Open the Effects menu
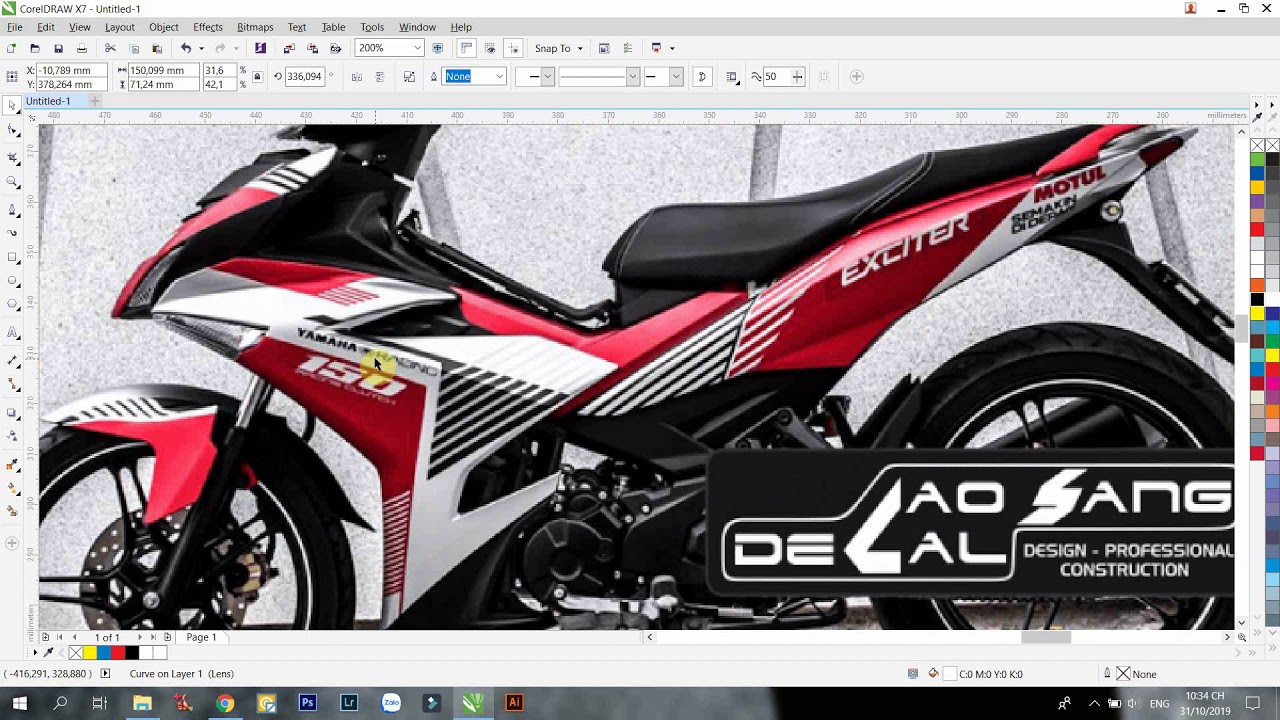Screen dimensions: 1280x720 click(x=208, y=27)
